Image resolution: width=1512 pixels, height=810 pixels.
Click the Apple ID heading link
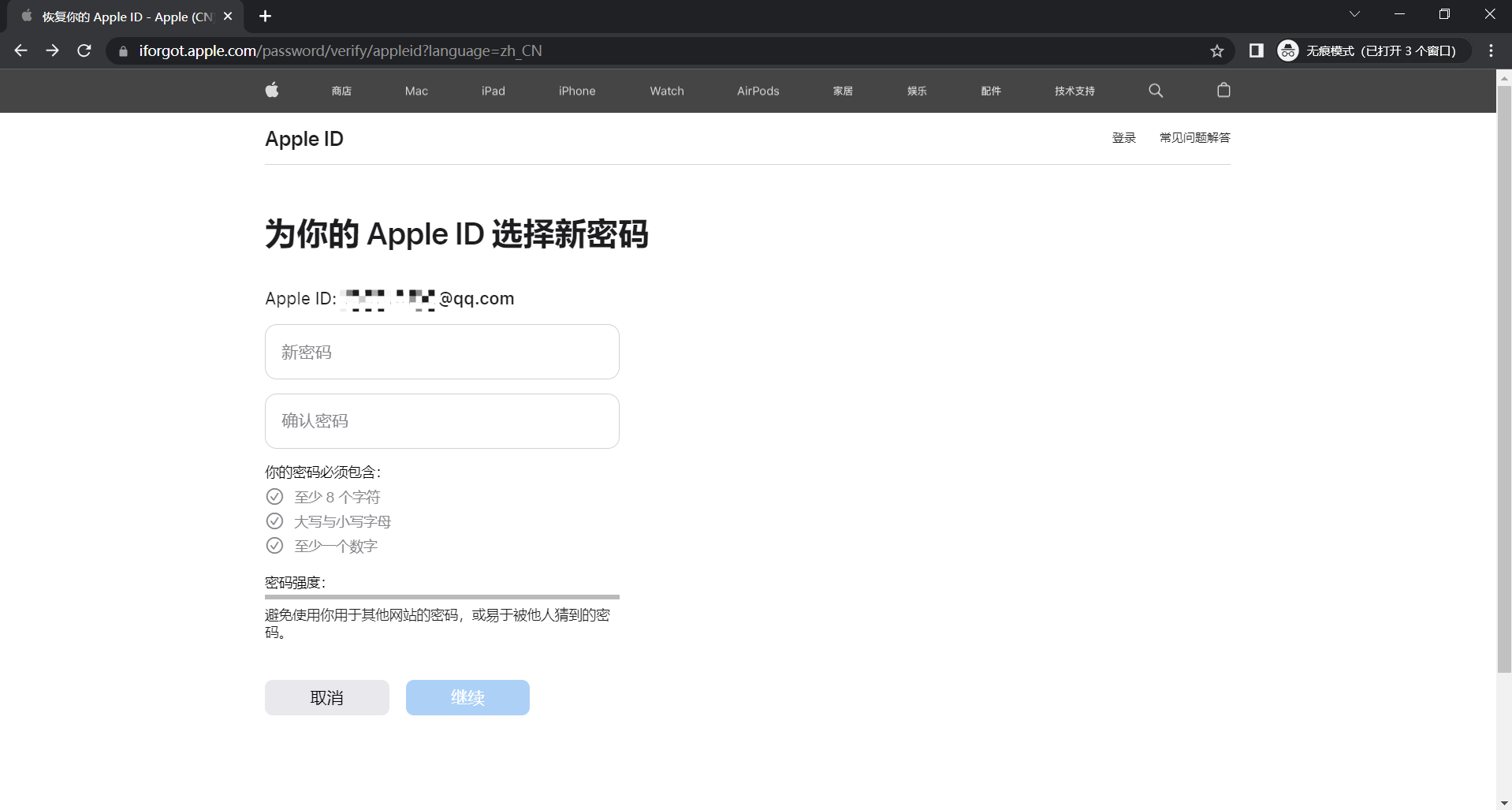click(304, 139)
